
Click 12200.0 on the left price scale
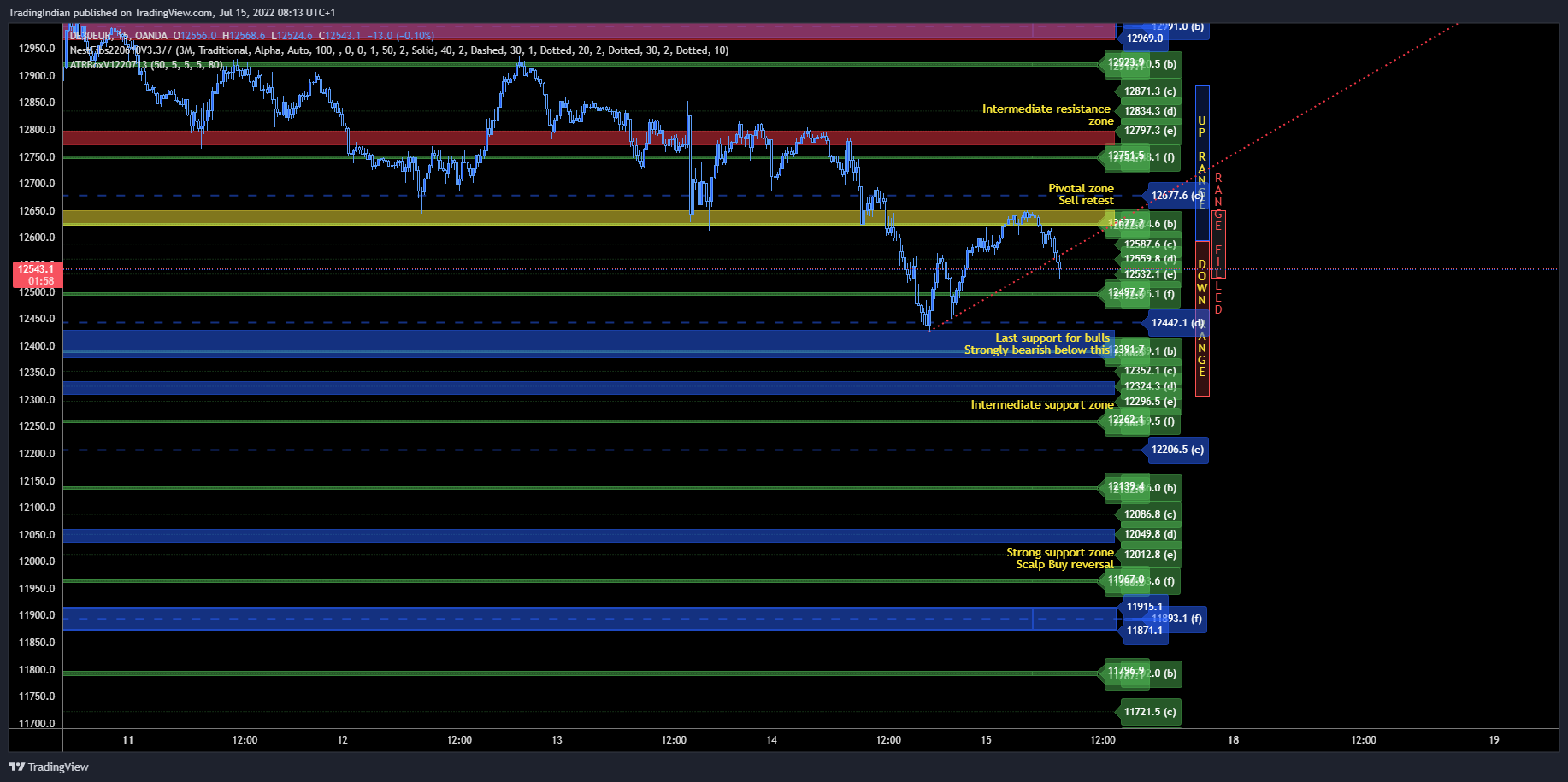point(37,454)
